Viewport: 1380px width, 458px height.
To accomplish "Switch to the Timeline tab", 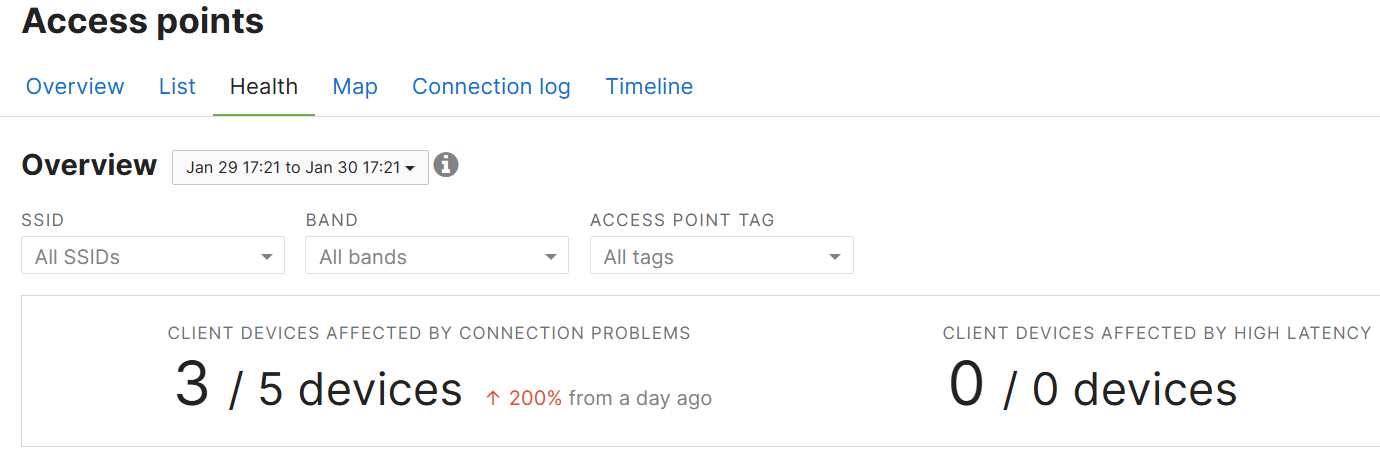I will click(x=649, y=87).
